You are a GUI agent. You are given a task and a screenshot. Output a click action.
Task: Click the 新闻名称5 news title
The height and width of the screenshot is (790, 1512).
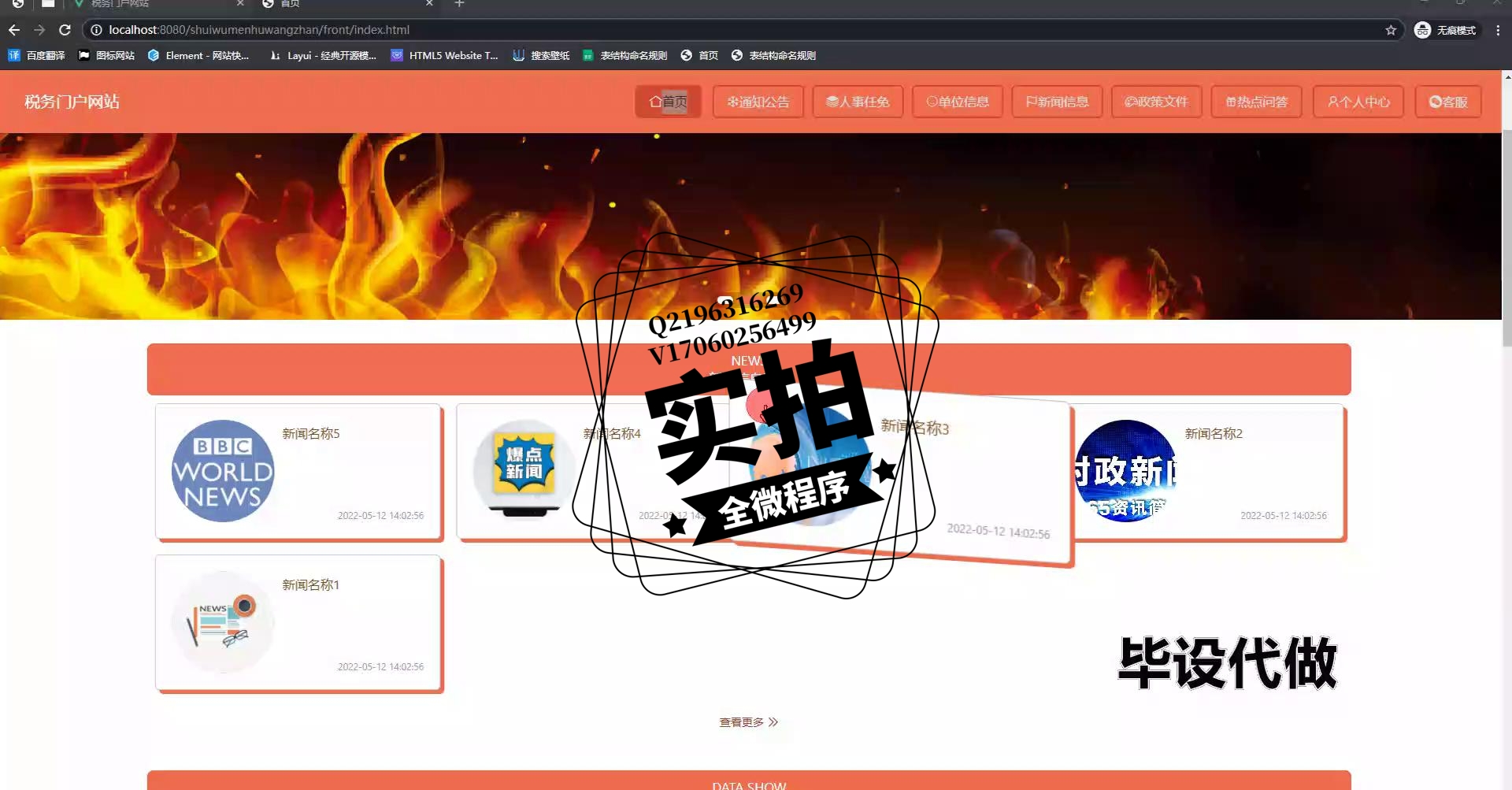311,434
